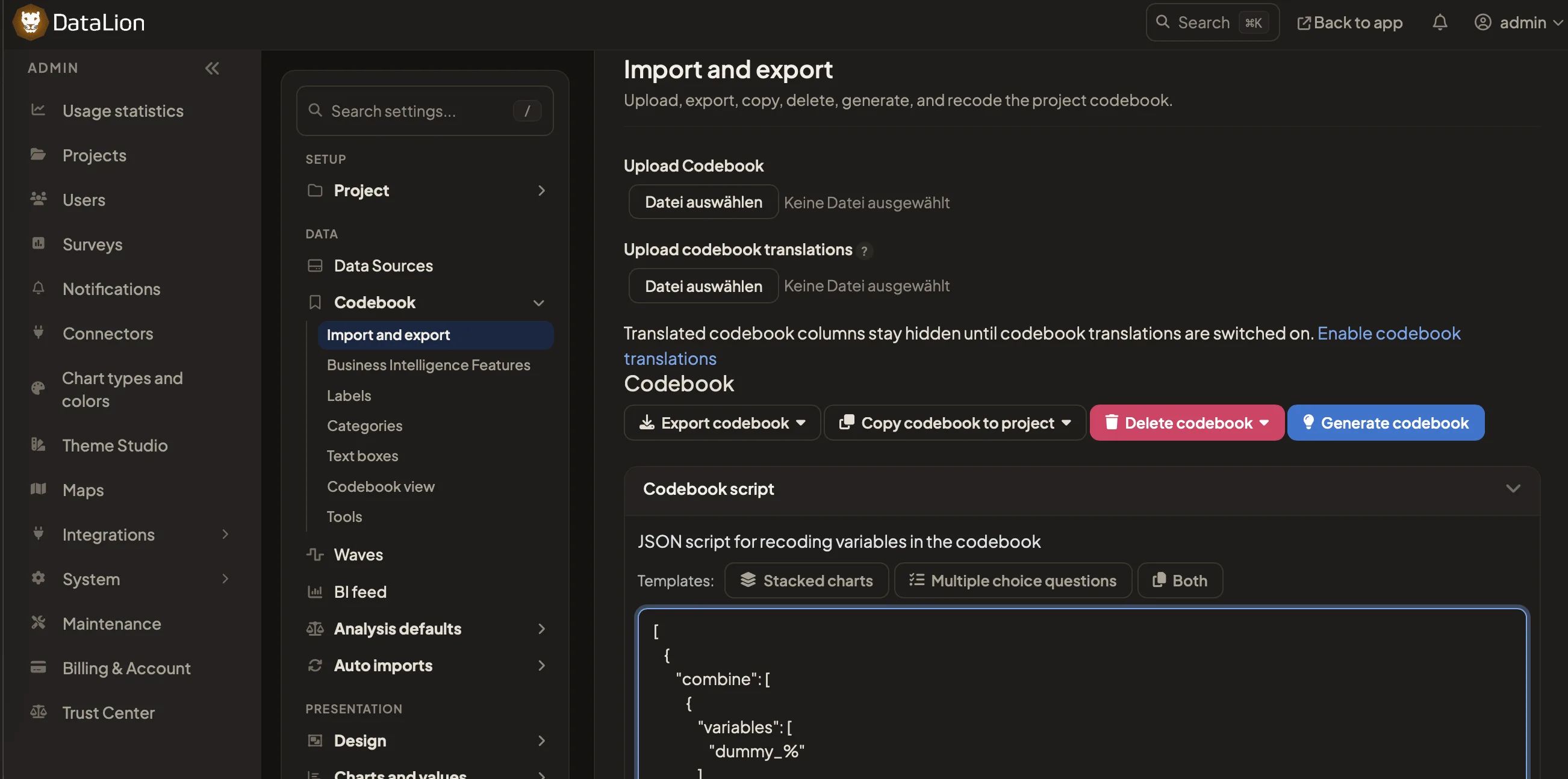
Task: Click the Surveys icon in sidebar
Action: 39,243
